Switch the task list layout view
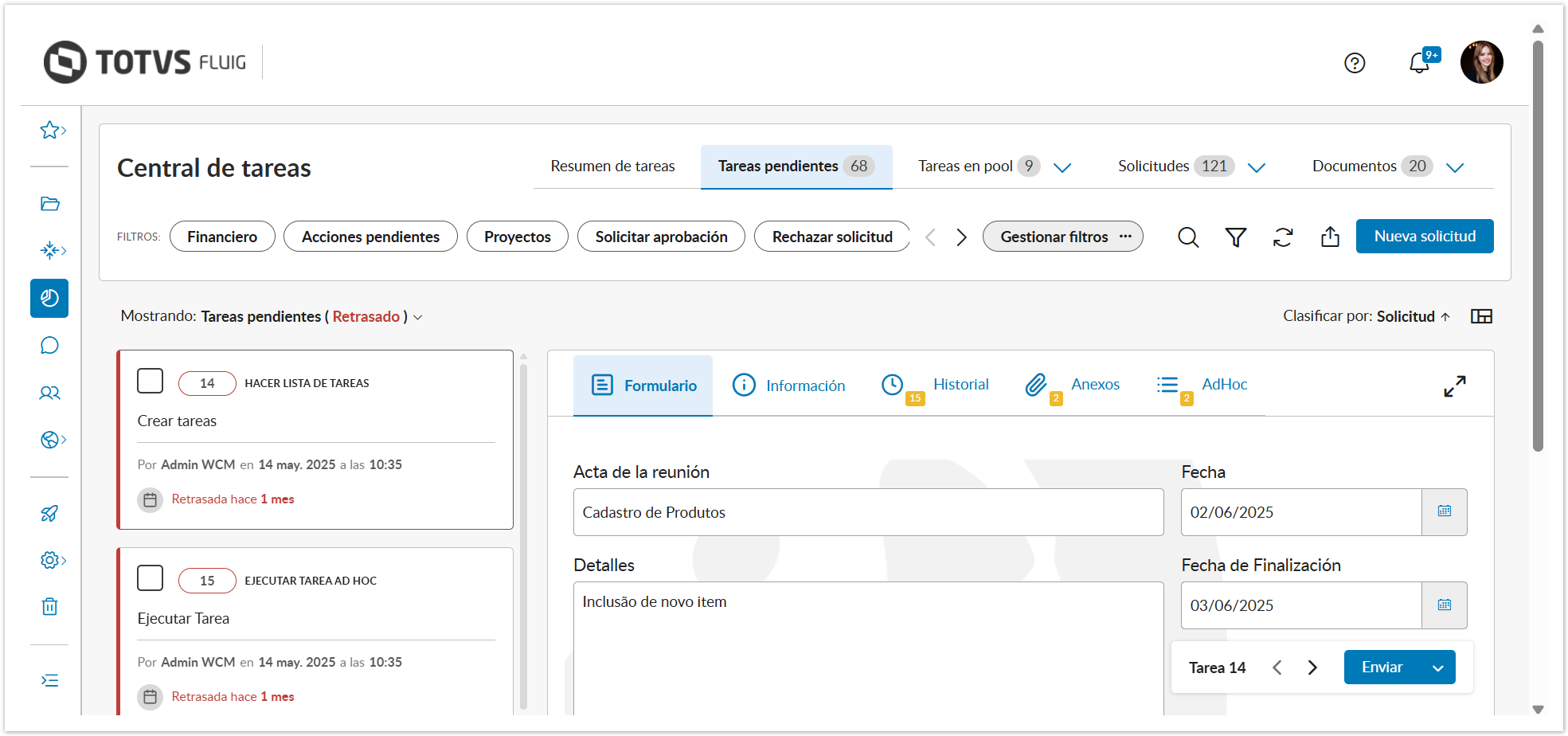Image resolution: width=1568 pixels, height=736 pixels. click(x=1481, y=317)
